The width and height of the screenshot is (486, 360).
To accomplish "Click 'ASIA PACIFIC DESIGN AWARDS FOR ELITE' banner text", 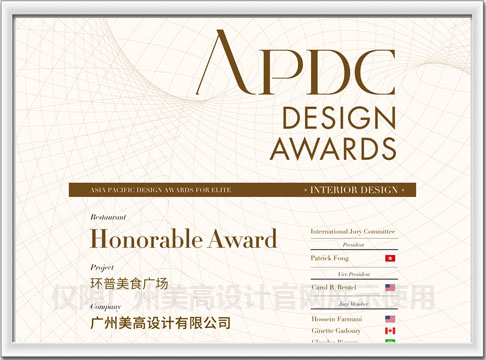I will [161, 190].
